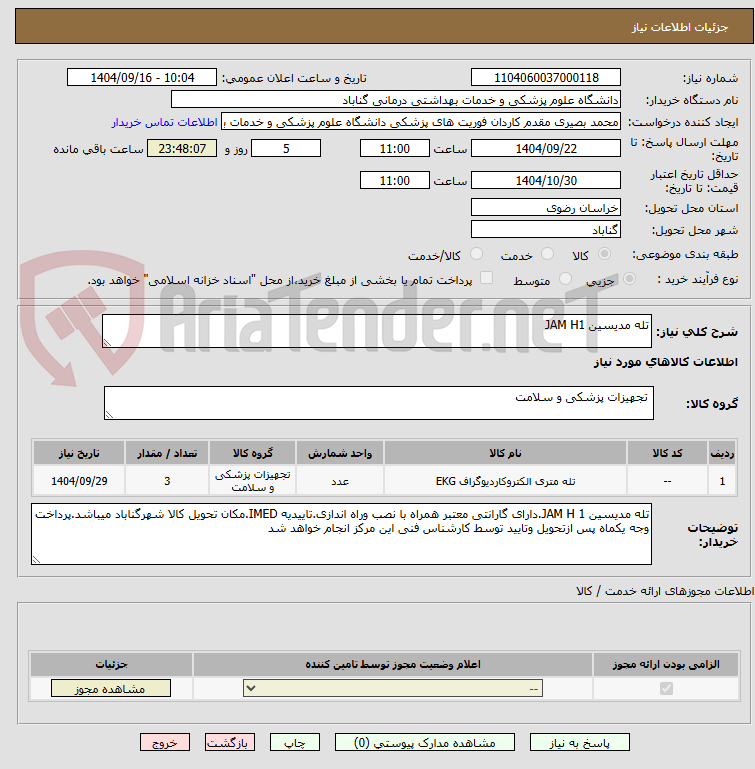
Task: Click the price validity time 11:00 field
Action: click(x=395, y=180)
